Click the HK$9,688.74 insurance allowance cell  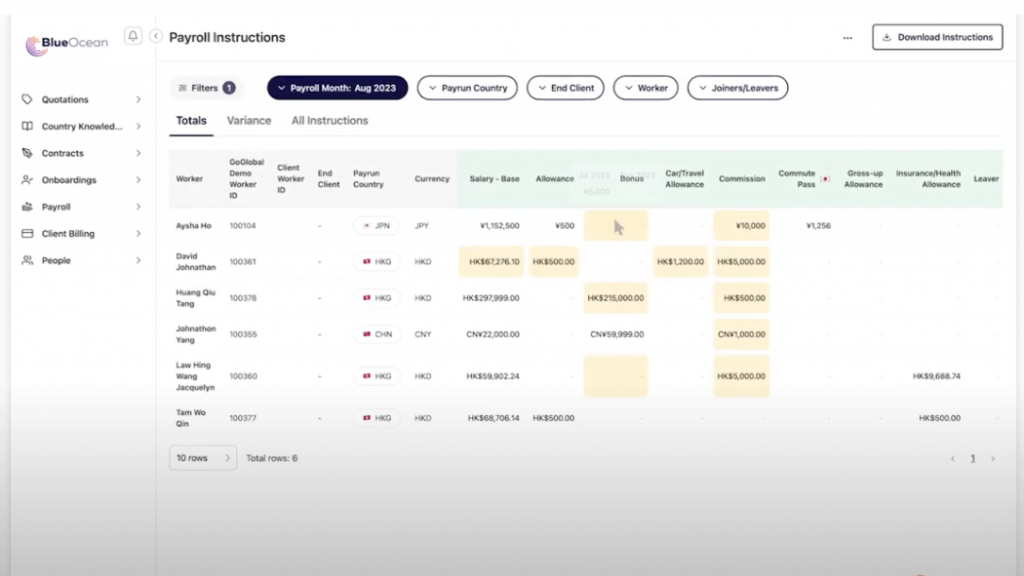pyautogui.click(x=936, y=376)
